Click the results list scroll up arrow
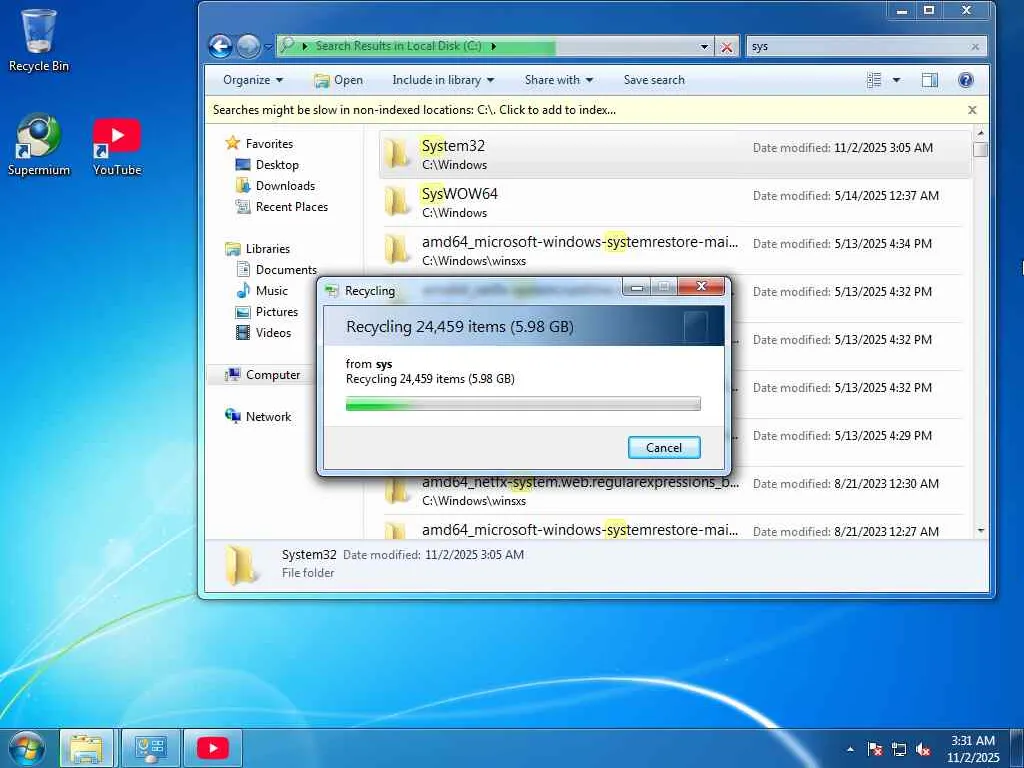The image size is (1024, 768). [980, 133]
